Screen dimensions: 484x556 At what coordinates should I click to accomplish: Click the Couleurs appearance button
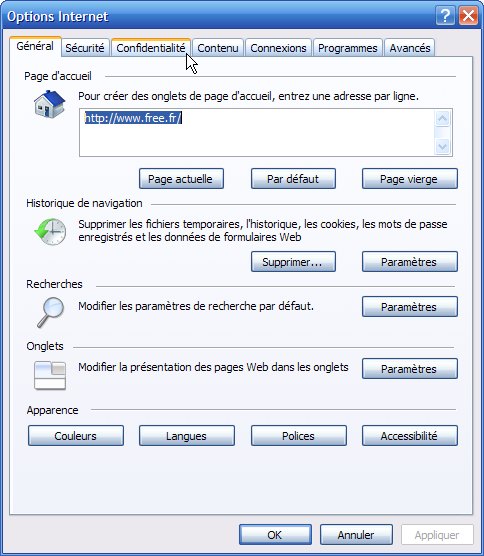pos(76,435)
